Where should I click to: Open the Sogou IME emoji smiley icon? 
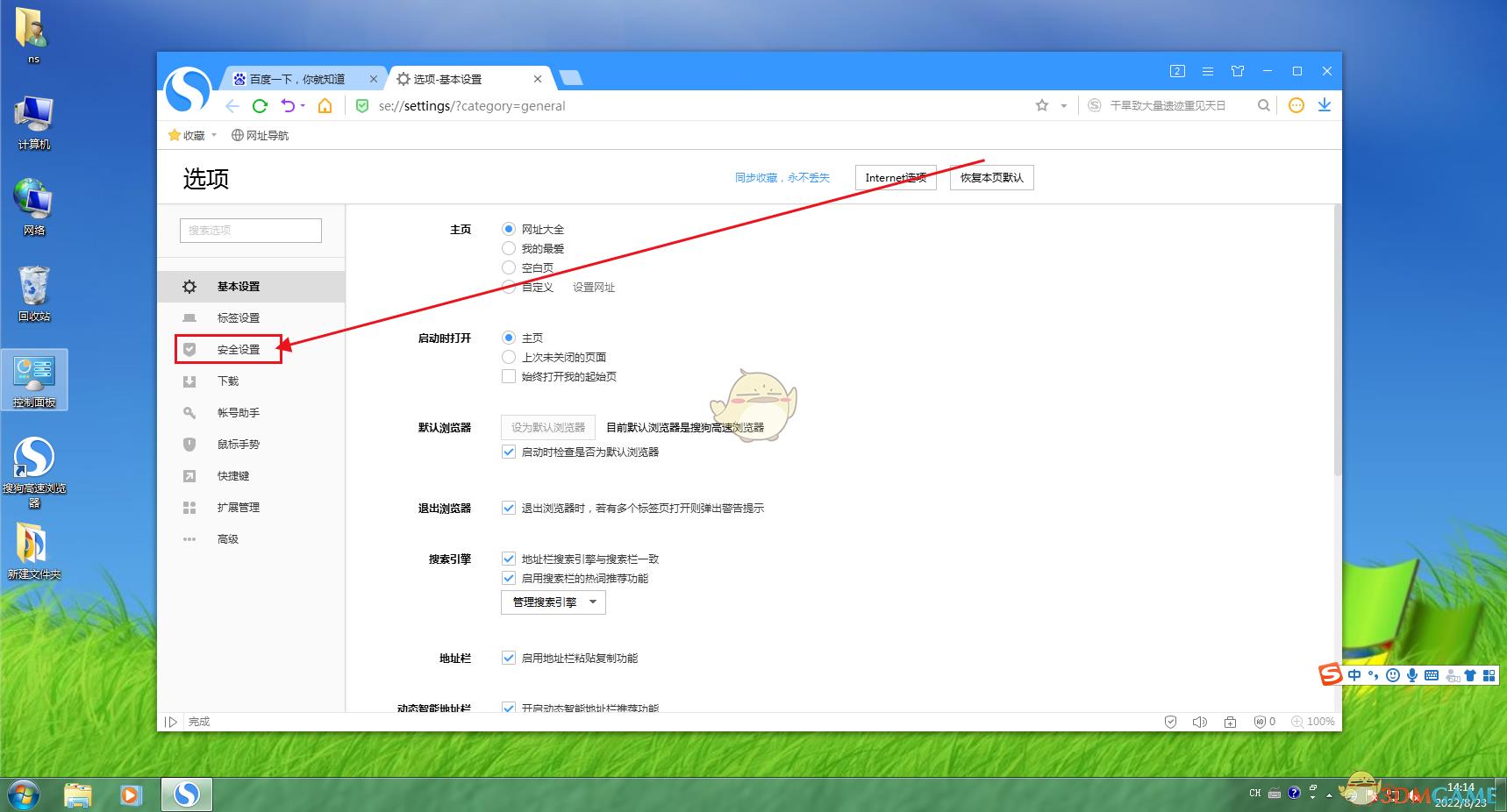click(x=1393, y=675)
